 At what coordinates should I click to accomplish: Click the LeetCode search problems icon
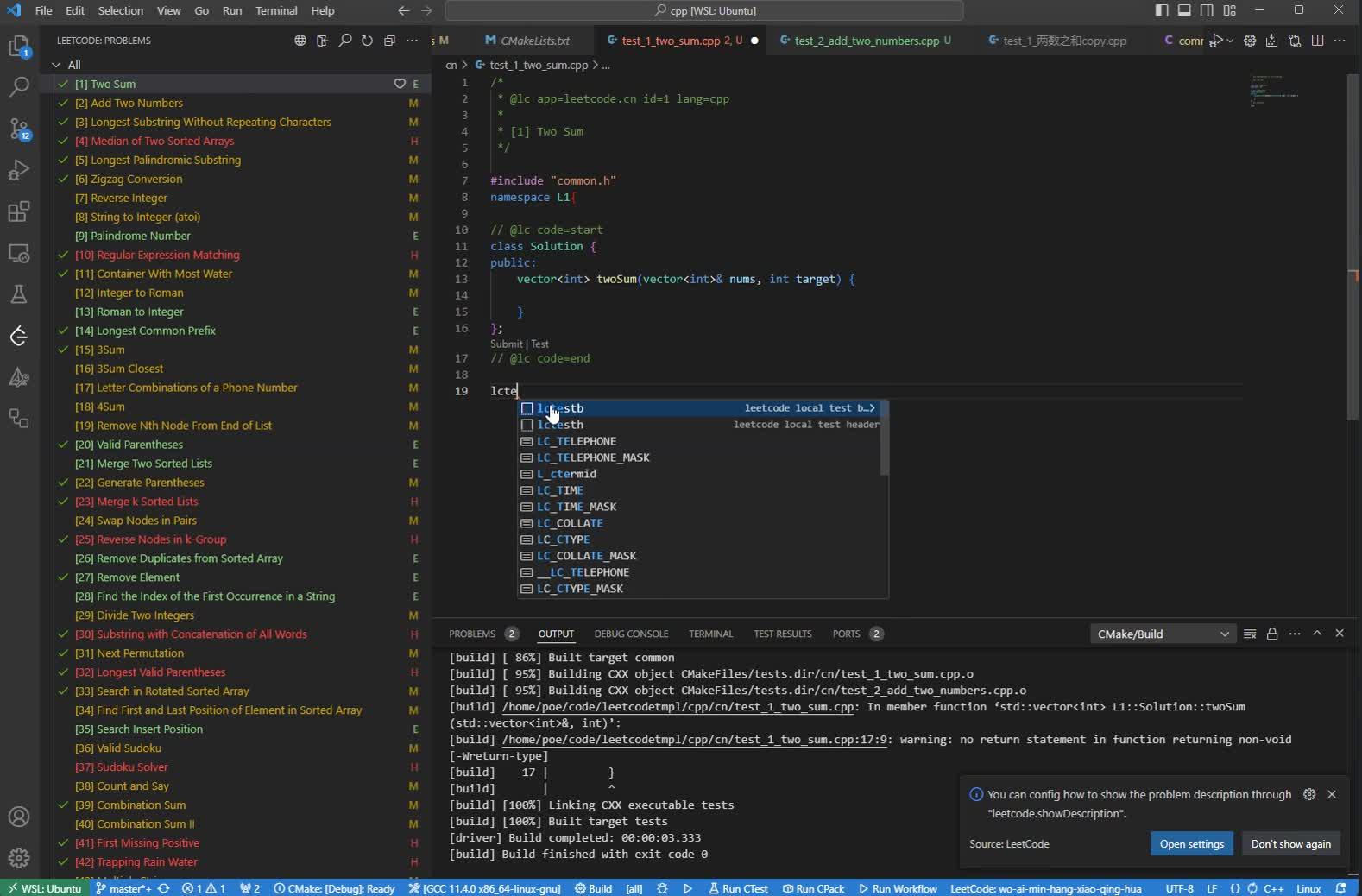(x=345, y=41)
